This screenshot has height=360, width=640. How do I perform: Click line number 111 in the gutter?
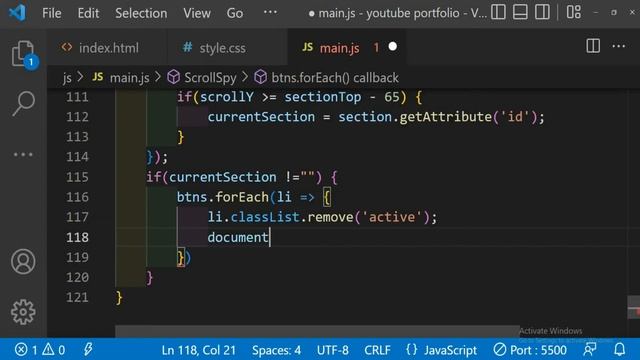click(77, 97)
